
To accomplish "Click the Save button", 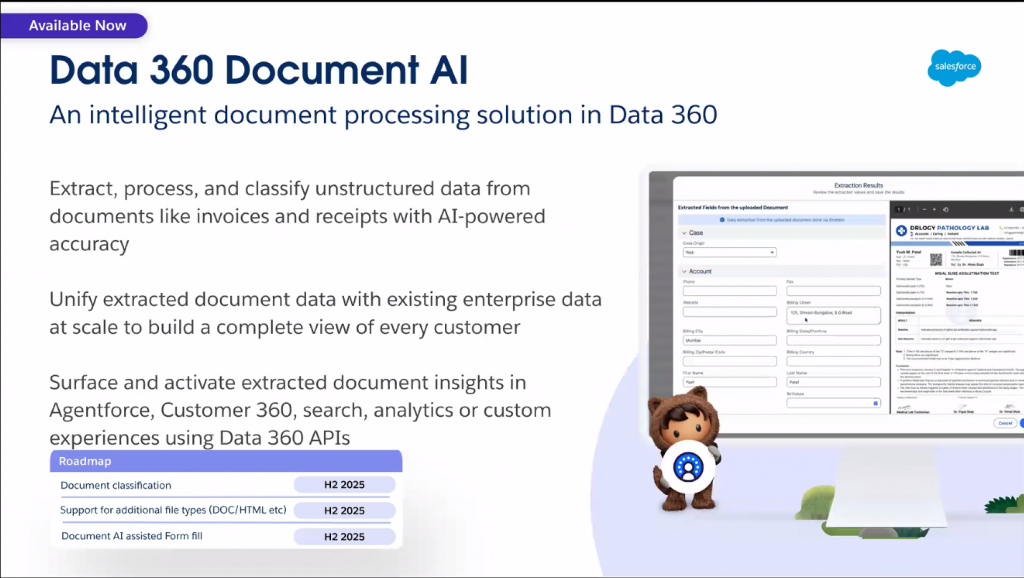I will (1021, 423).
